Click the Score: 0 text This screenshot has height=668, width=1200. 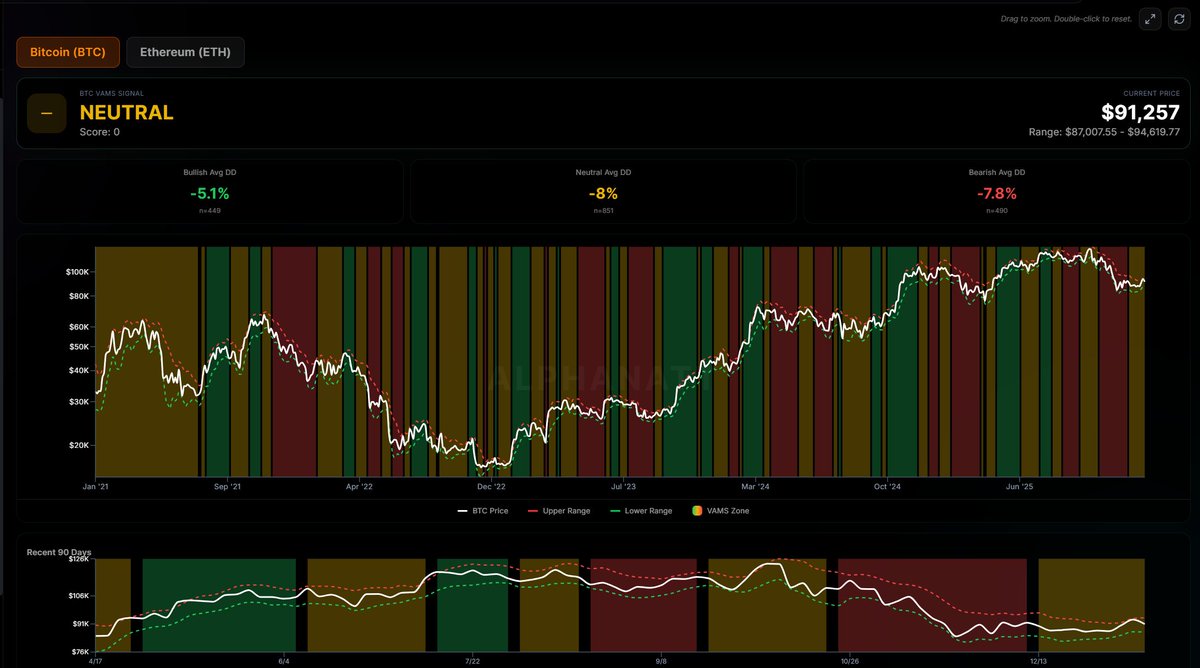[x=100, y=132]
